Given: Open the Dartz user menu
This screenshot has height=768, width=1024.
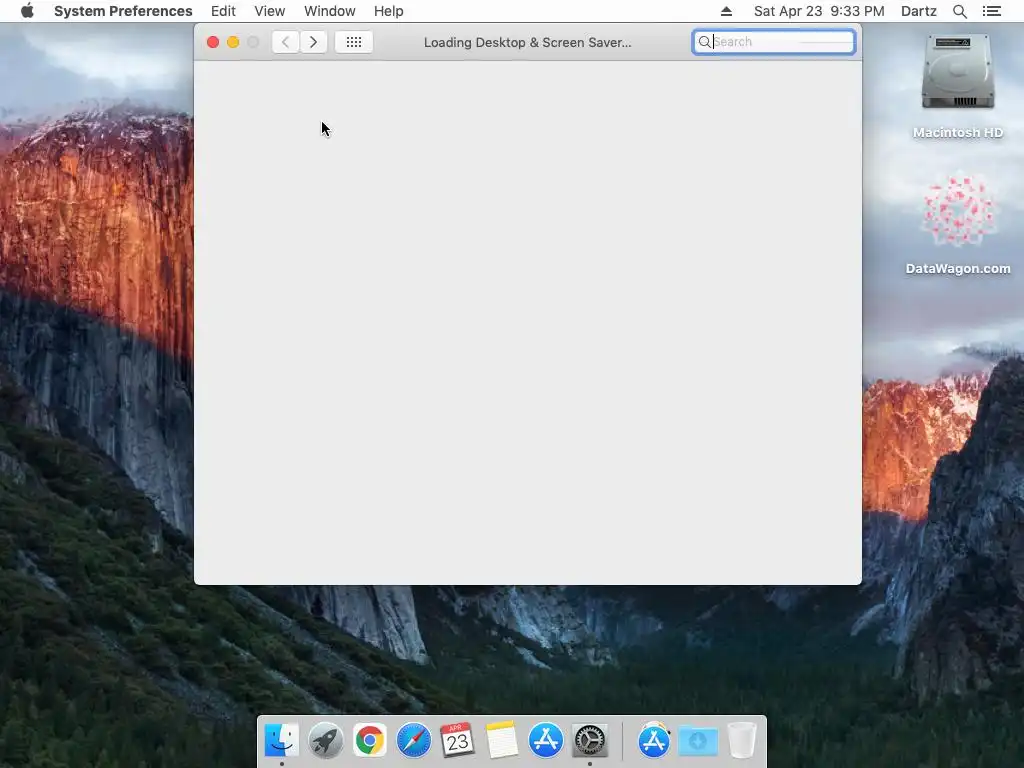Looking at the screenshot, I should (918, 11).
